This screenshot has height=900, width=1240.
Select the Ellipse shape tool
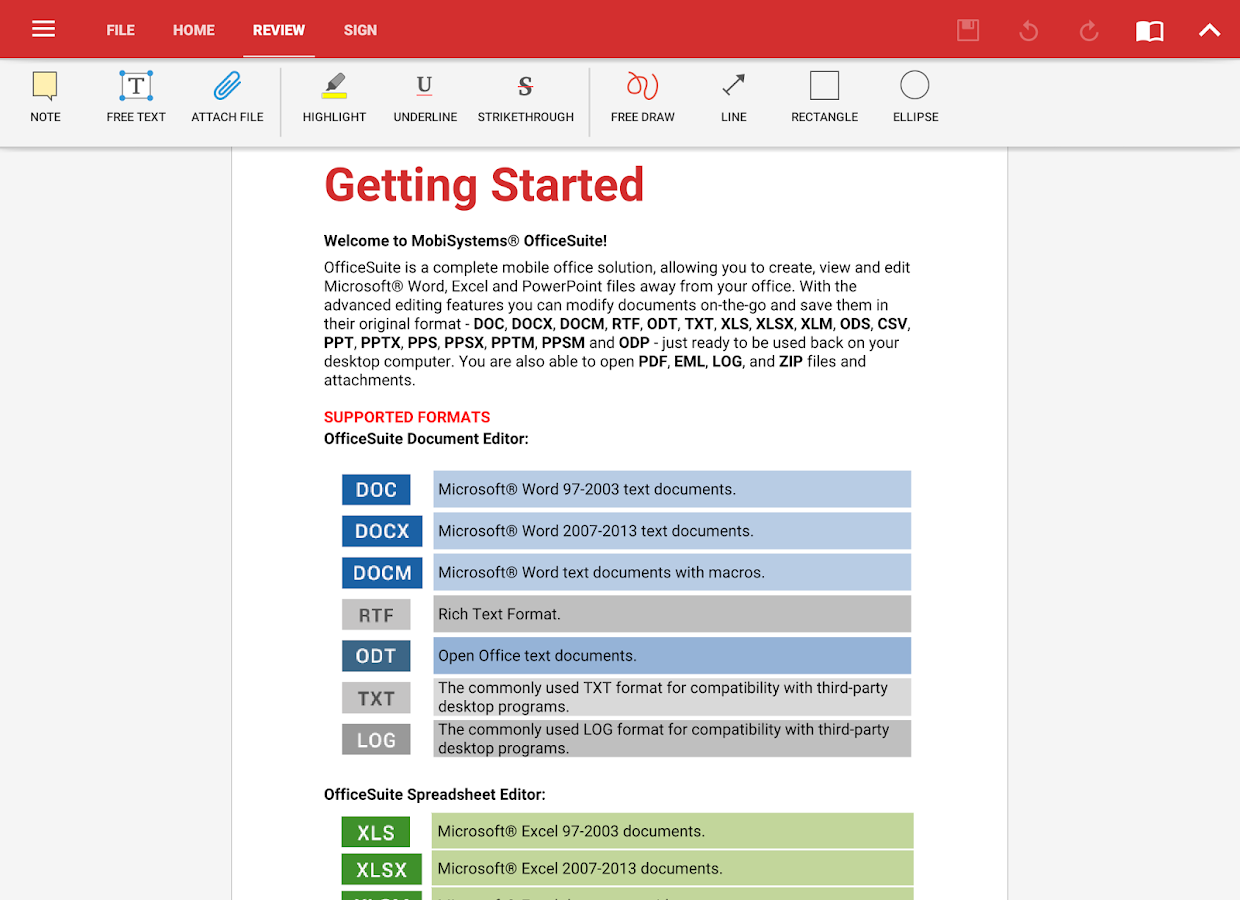pyautogui.click(x=915, y=97)
